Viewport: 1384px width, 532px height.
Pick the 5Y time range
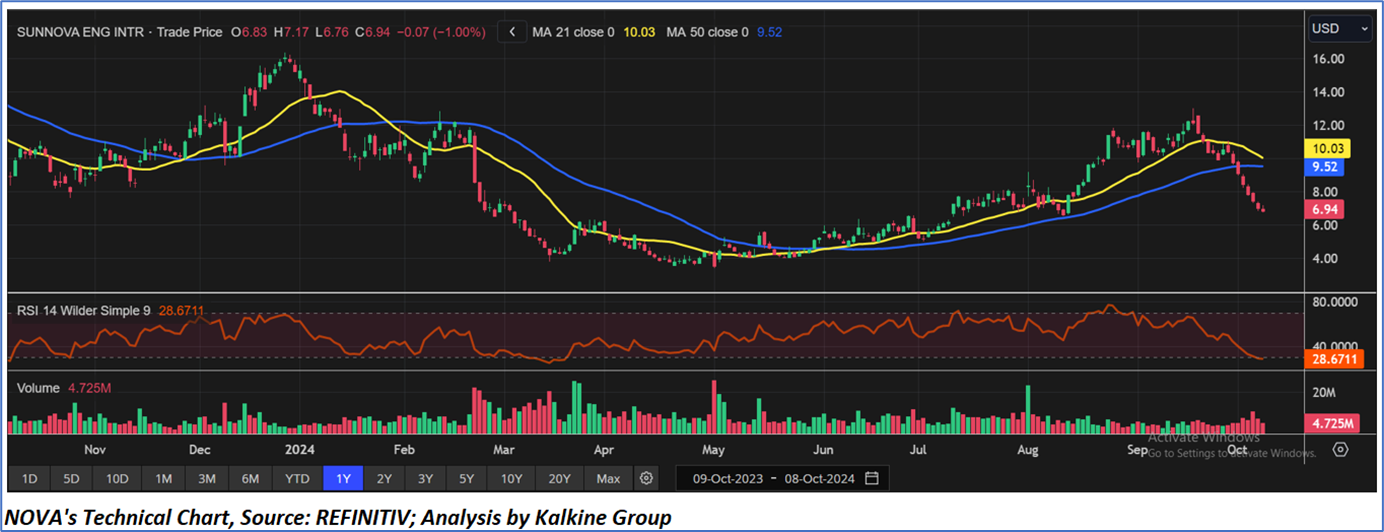coord(466,478)
